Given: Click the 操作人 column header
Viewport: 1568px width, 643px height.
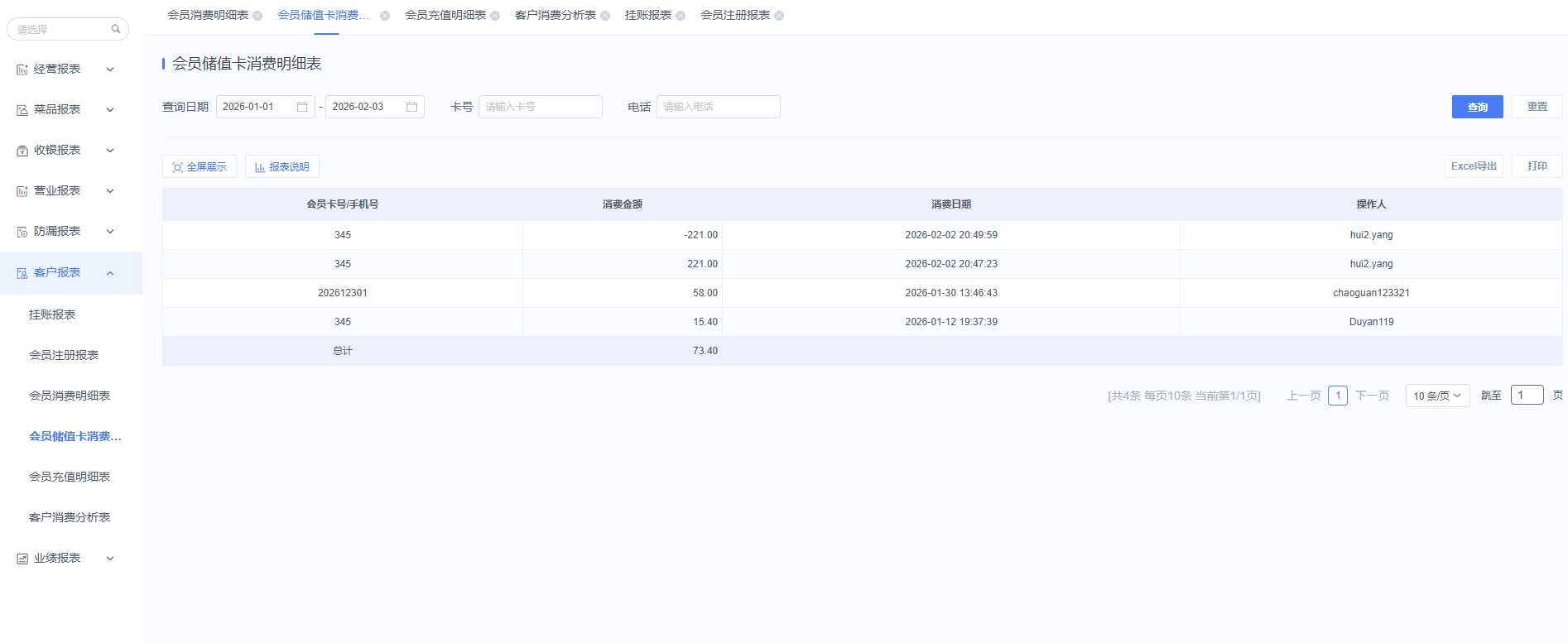Looking at the screenshot, I should pos(1372,204).
